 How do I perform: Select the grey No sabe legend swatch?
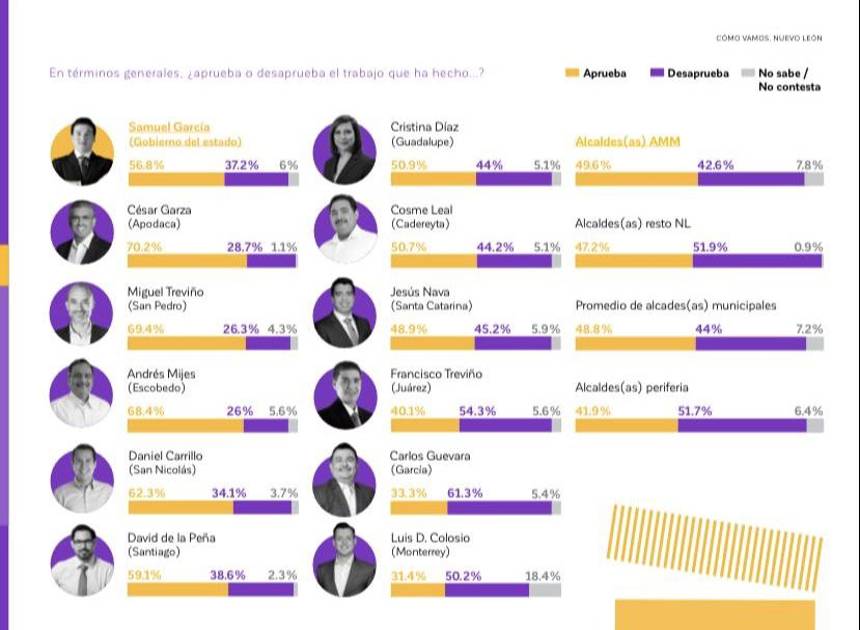tap(747, 73)
